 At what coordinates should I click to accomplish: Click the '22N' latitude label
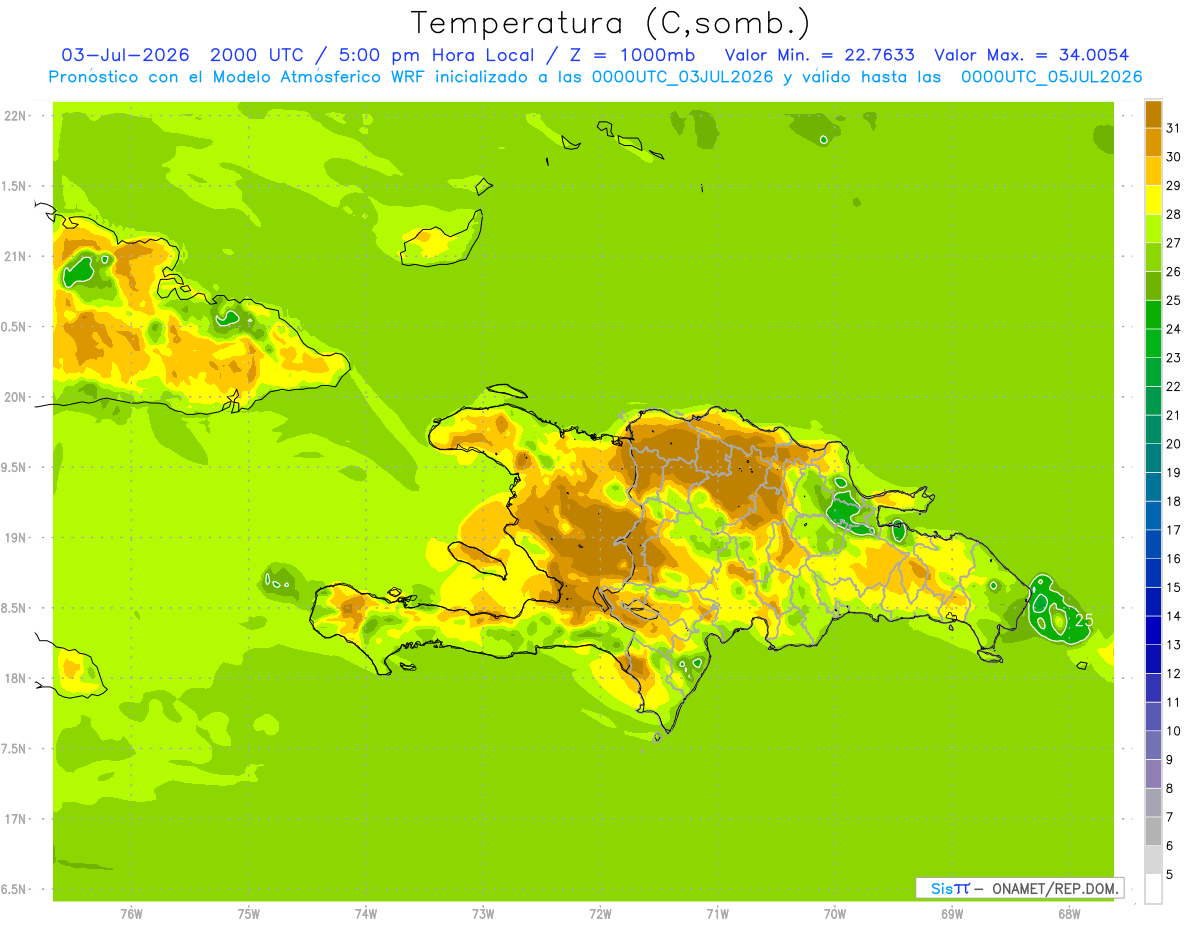point(16,116)
